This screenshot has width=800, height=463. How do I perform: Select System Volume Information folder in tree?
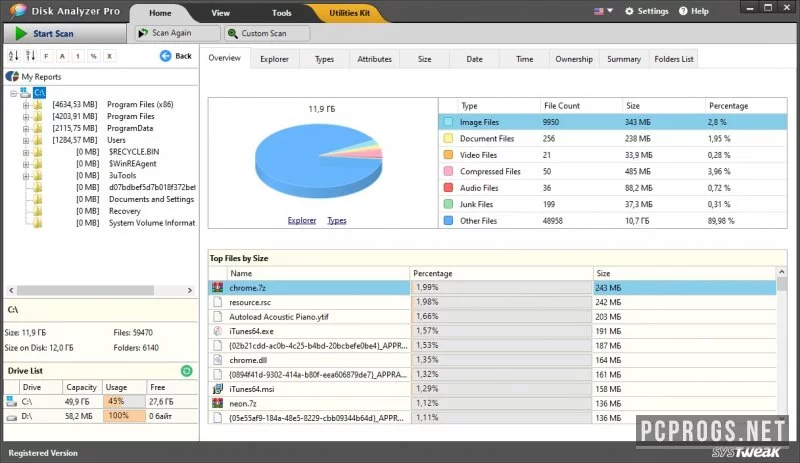coord(152,223)
